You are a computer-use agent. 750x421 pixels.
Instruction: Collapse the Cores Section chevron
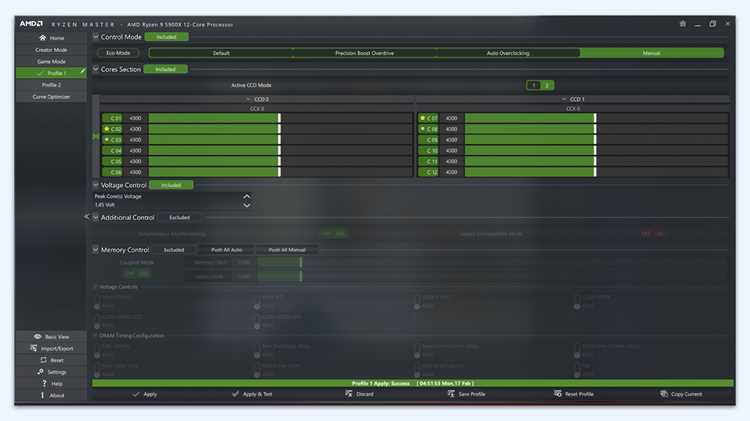pos(96,69)
